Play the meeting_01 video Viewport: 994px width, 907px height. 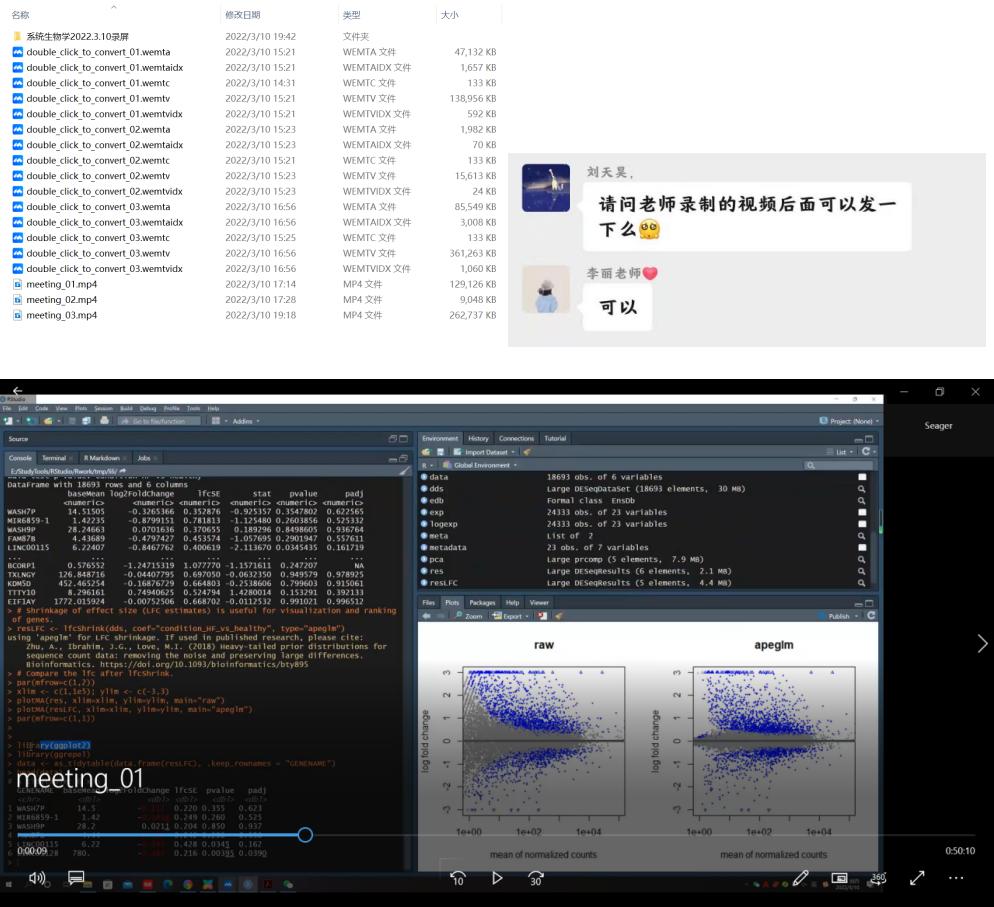tap(497, 878)
